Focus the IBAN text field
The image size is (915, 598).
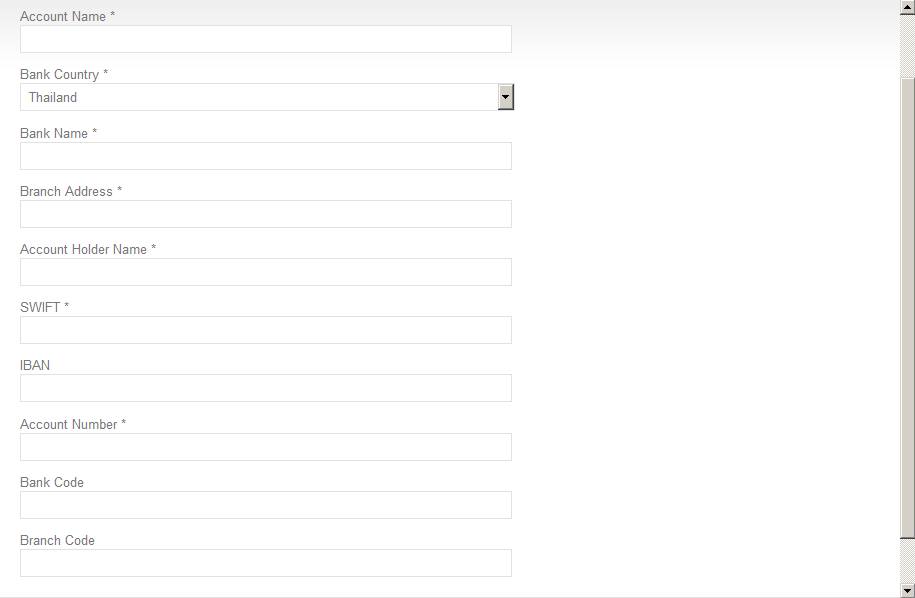(x=265, y=388)
